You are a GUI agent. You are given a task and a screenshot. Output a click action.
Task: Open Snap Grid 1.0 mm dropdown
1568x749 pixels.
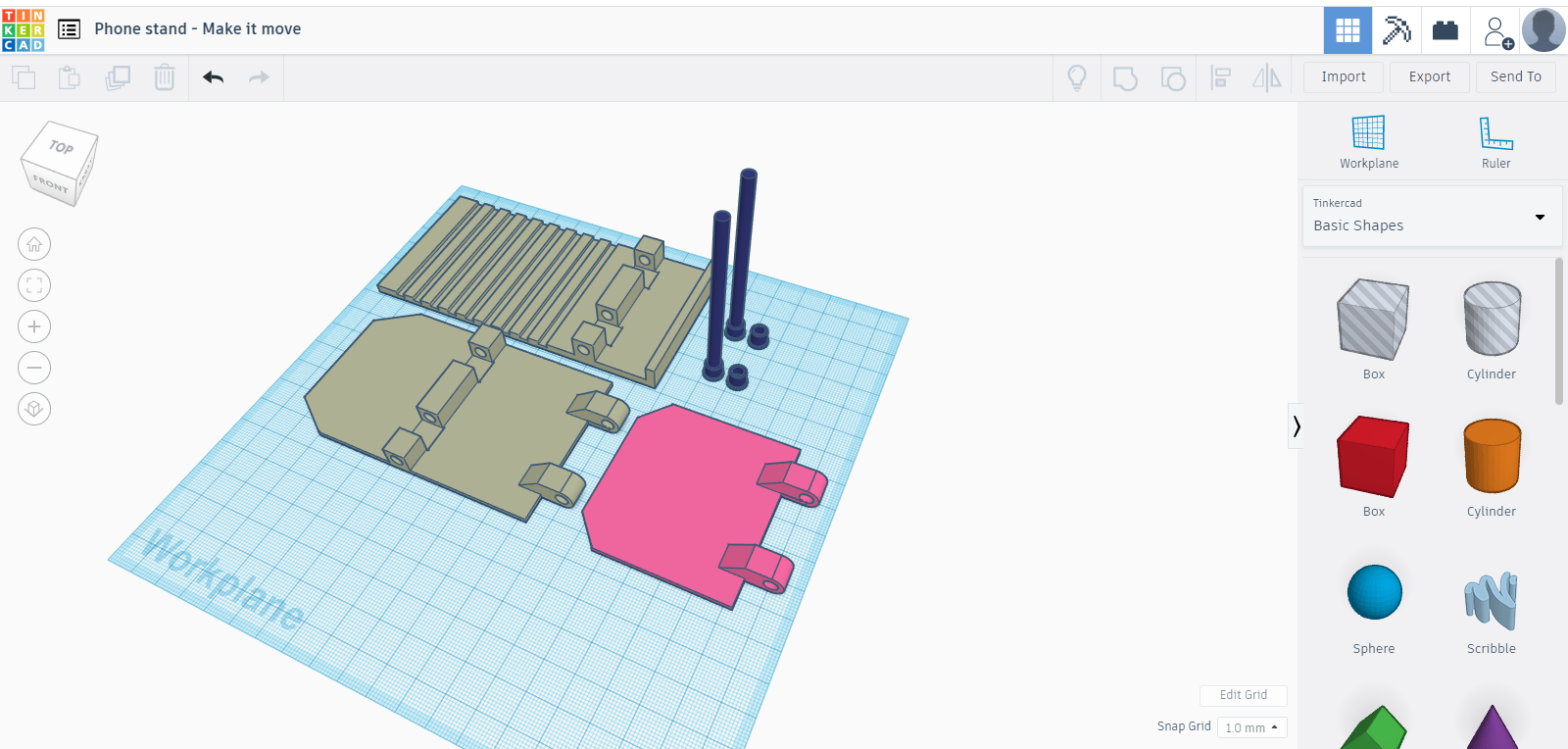1251,727
